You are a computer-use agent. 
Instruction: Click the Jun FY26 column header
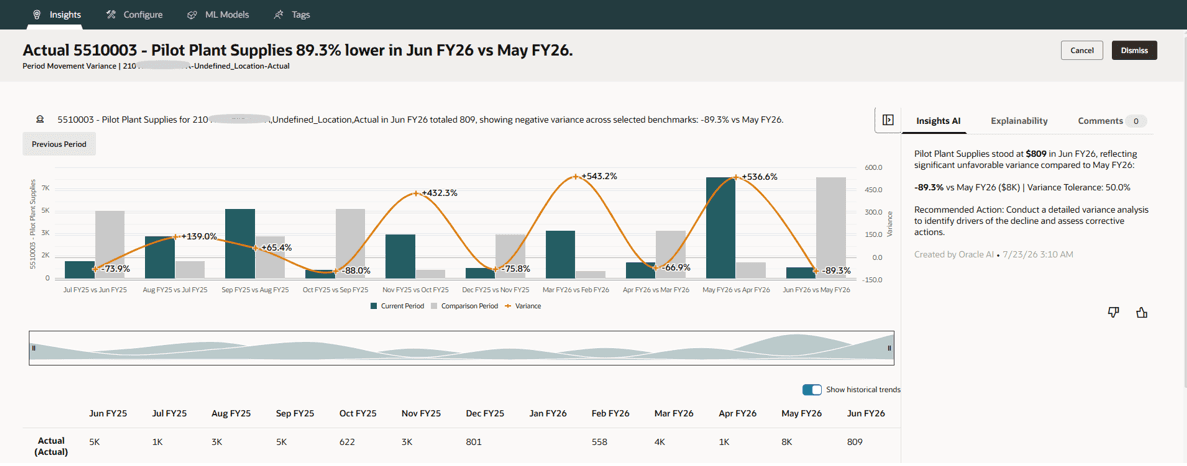864,414
